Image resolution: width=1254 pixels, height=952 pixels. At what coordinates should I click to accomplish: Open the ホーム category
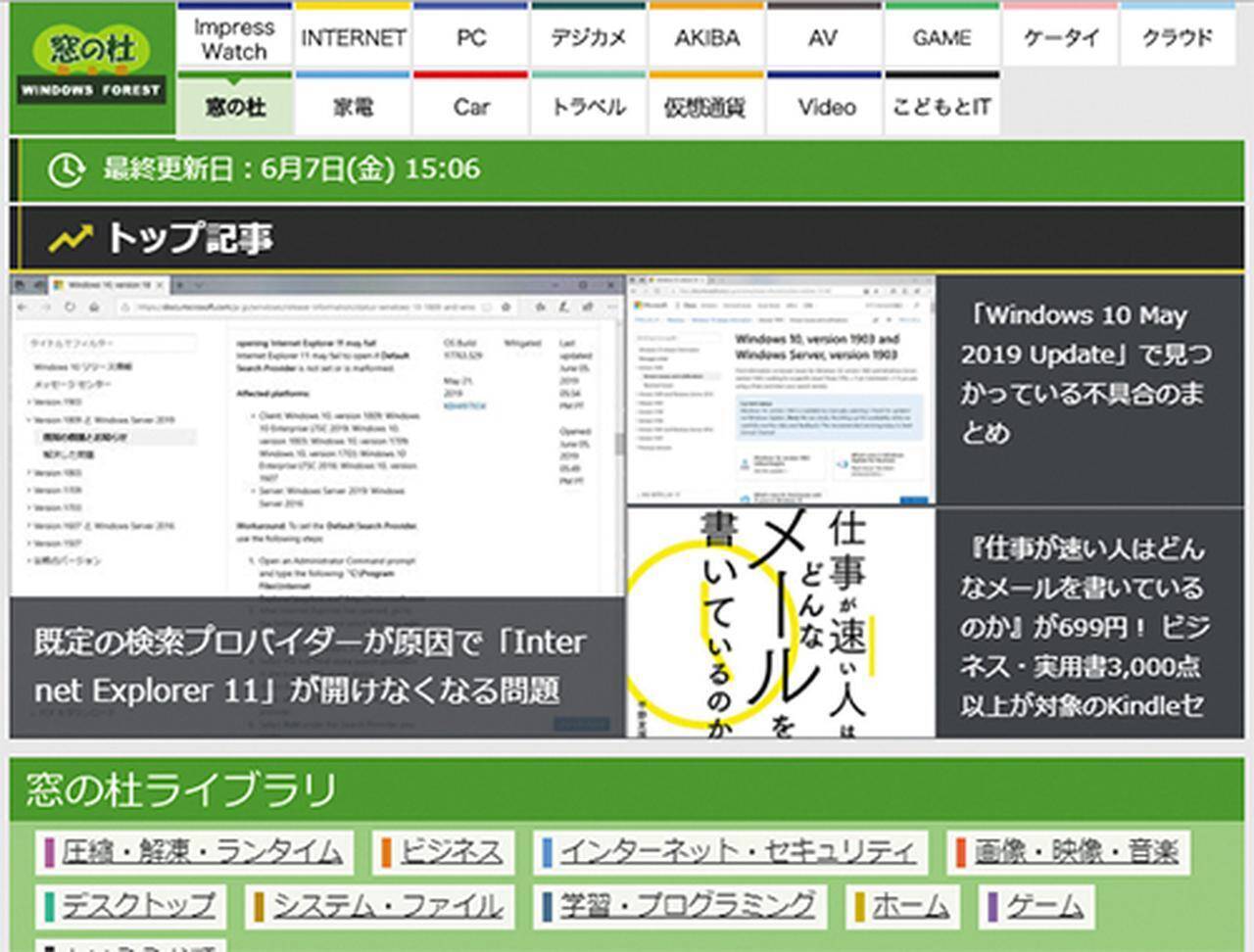[903, 905]
